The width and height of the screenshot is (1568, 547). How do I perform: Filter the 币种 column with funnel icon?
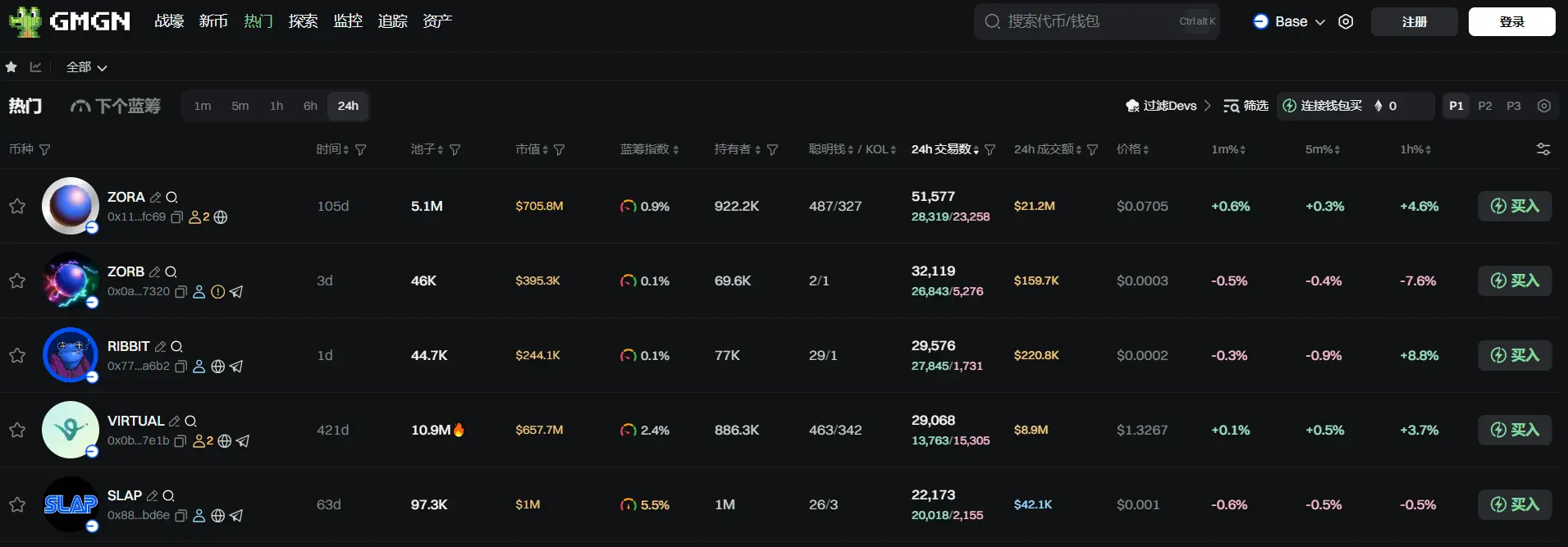point(45,150)
